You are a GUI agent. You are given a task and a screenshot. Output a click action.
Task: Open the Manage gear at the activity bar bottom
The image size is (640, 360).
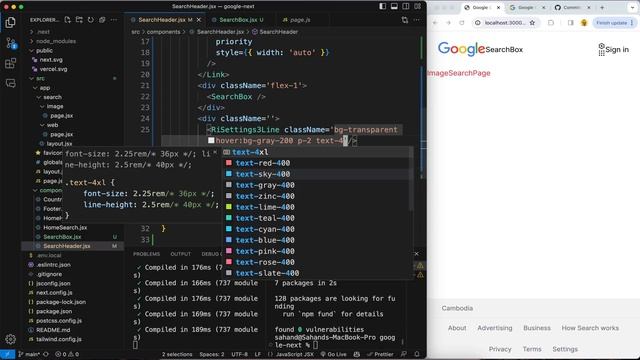11,339
